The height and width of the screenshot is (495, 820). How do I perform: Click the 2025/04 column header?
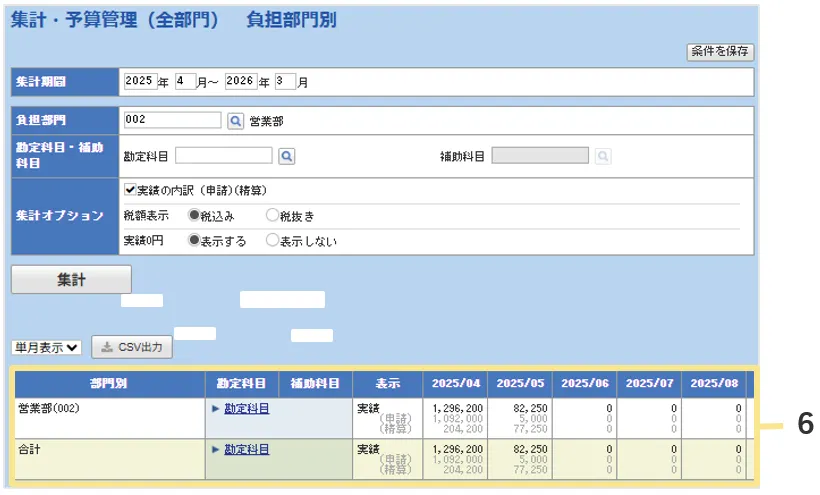click(x=455, y=383)
